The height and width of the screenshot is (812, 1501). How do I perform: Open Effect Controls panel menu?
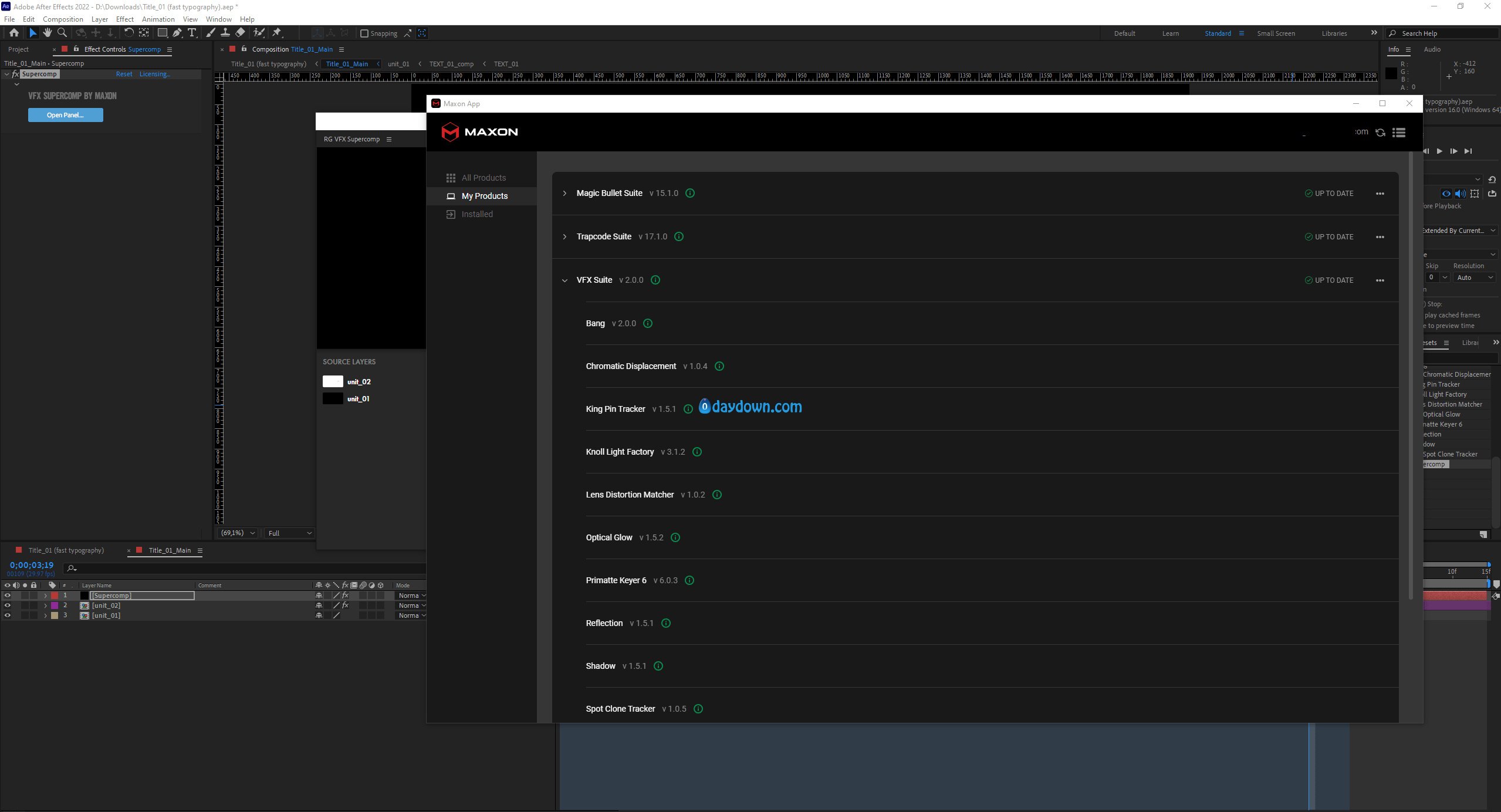point(170,49)
